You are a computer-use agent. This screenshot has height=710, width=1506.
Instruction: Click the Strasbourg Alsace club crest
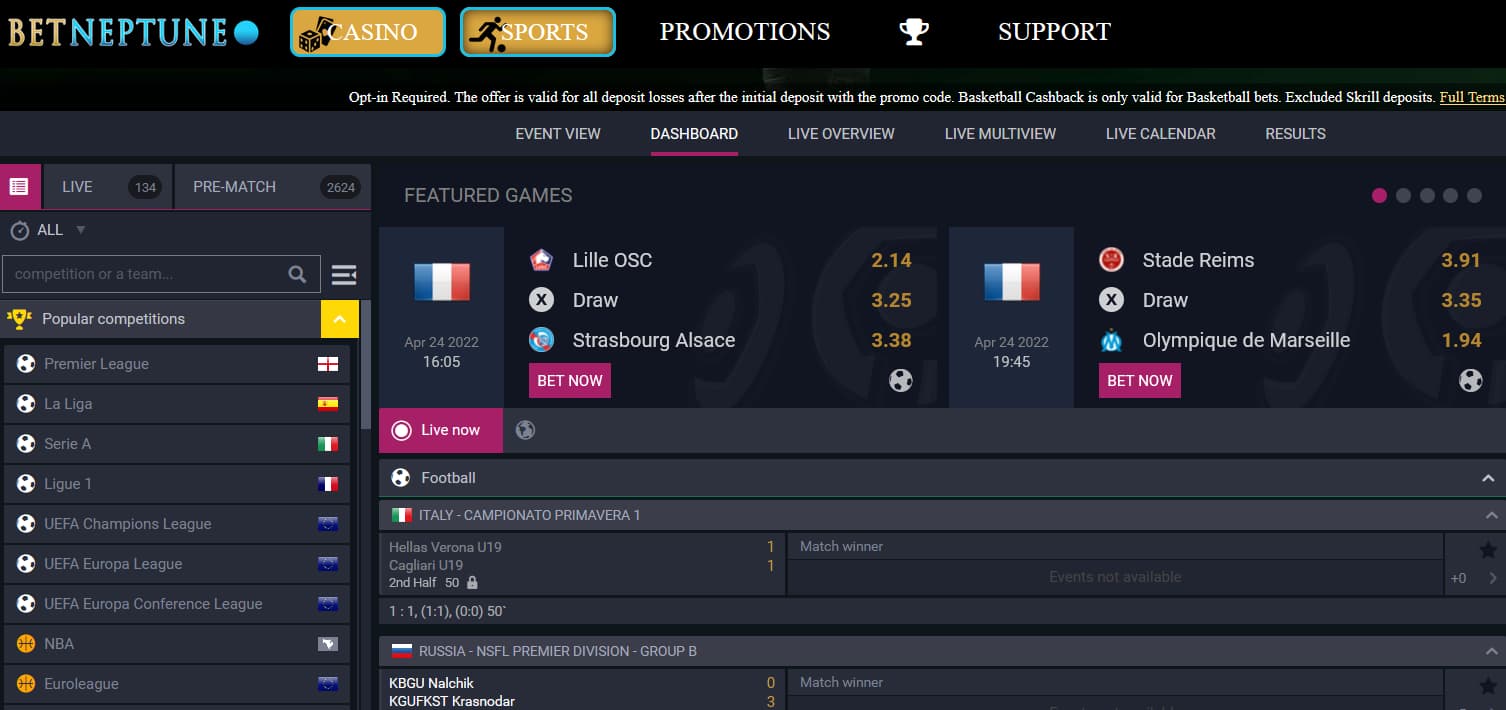tap(541, 340)
